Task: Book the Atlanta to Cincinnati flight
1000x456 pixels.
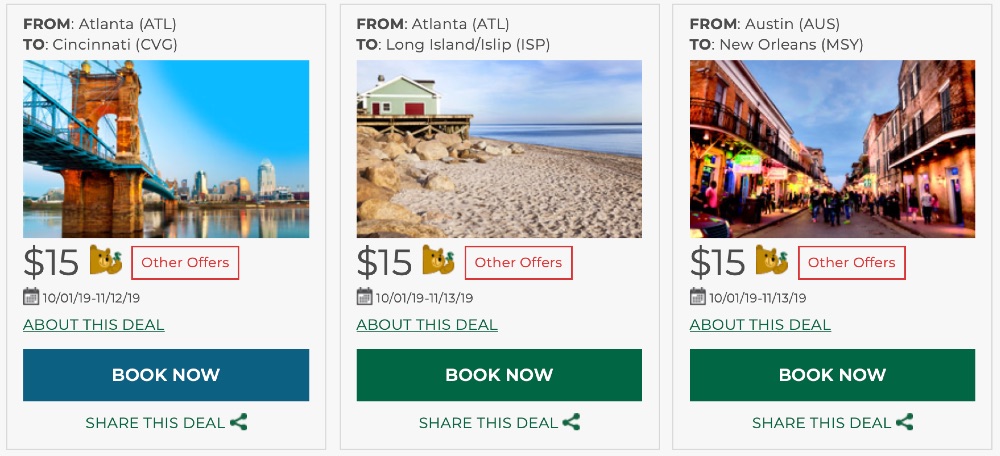Action: 166,375
